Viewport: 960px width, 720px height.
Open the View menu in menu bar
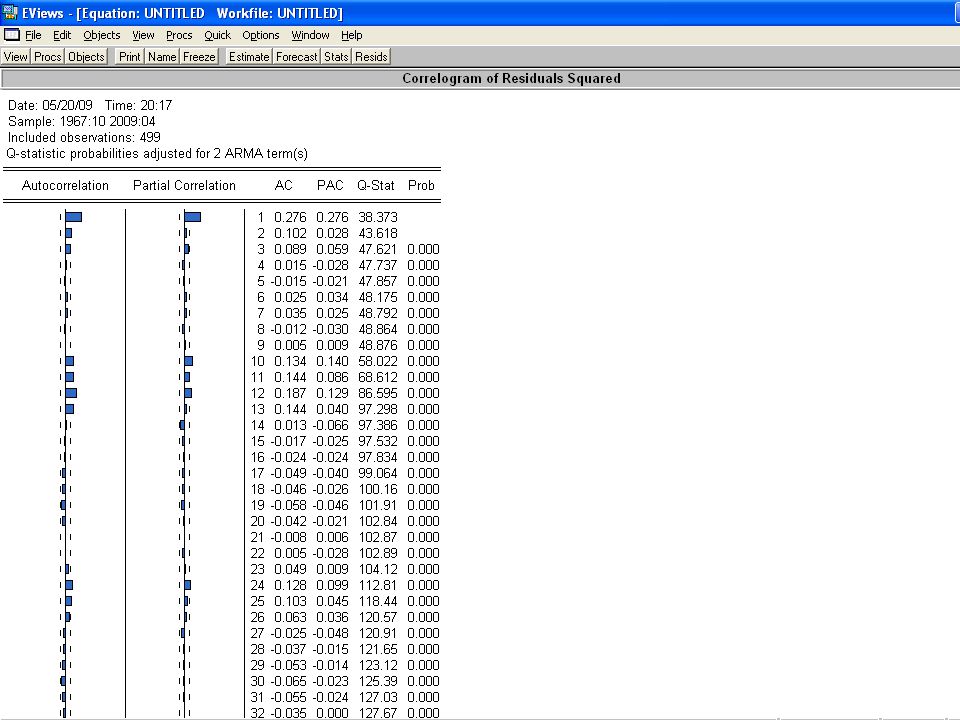[x=143, y=36]
